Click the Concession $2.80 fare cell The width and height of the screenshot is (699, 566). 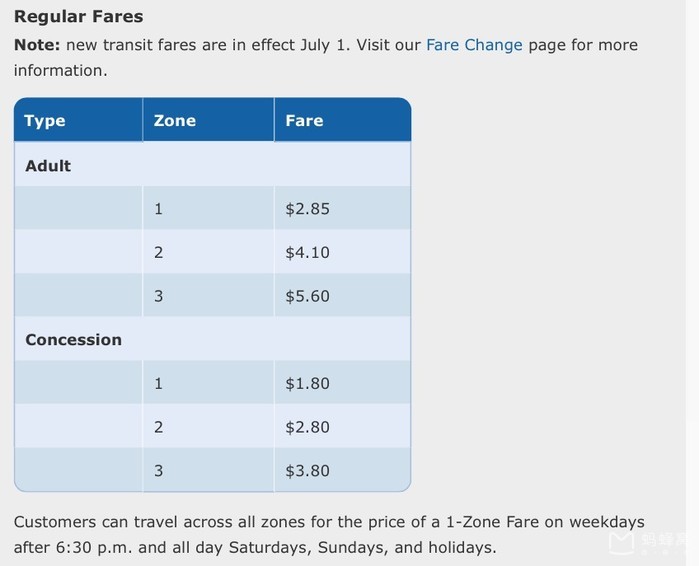307,427
